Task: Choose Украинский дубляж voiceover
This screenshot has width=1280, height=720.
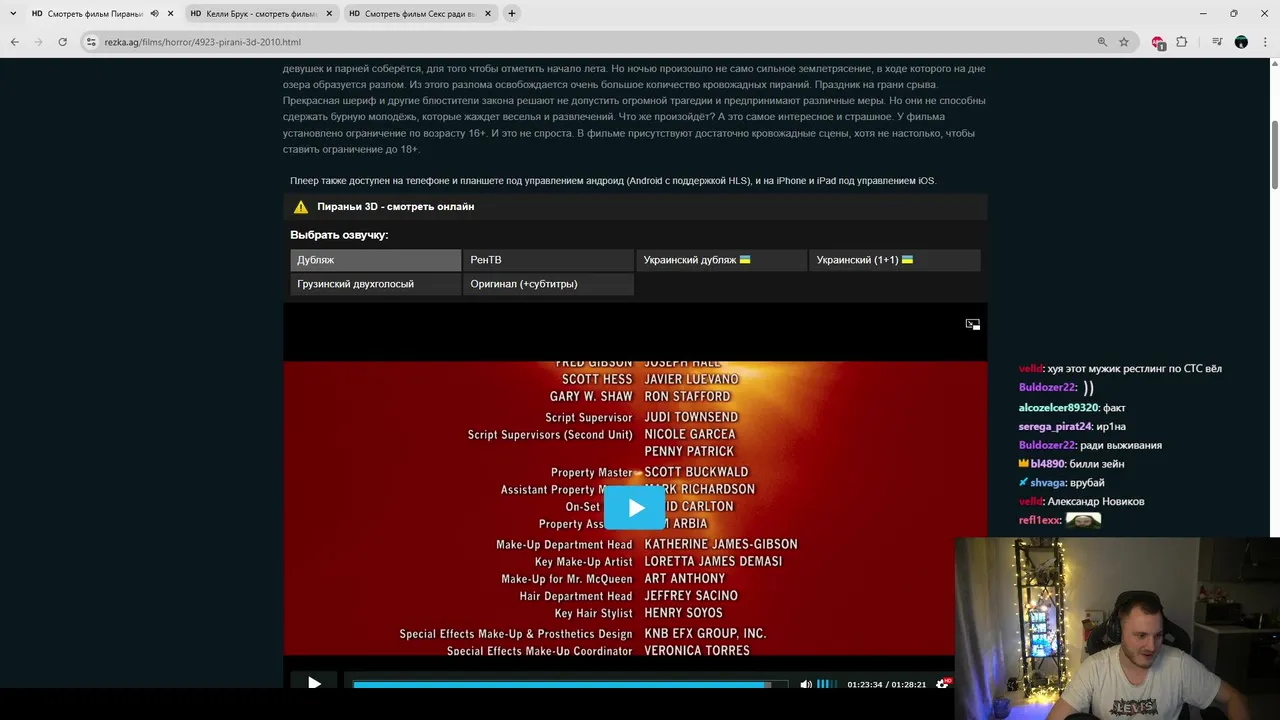Action: click(721, 260)
